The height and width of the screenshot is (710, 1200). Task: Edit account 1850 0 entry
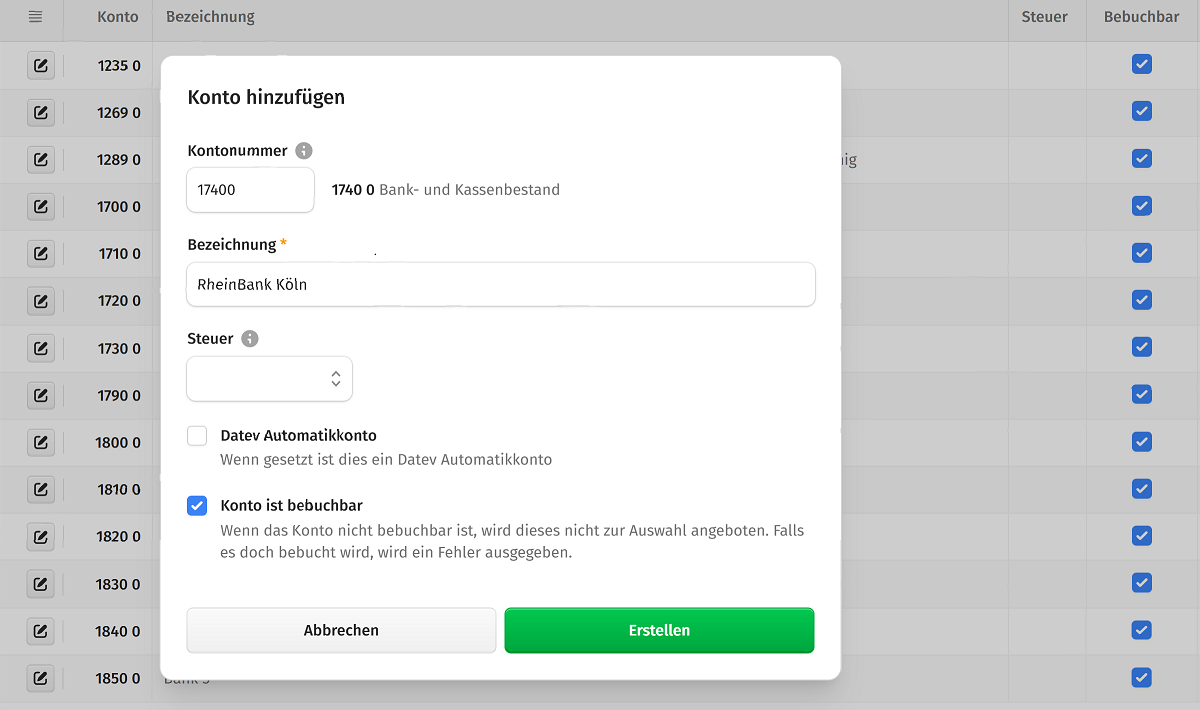coord(40,678)
